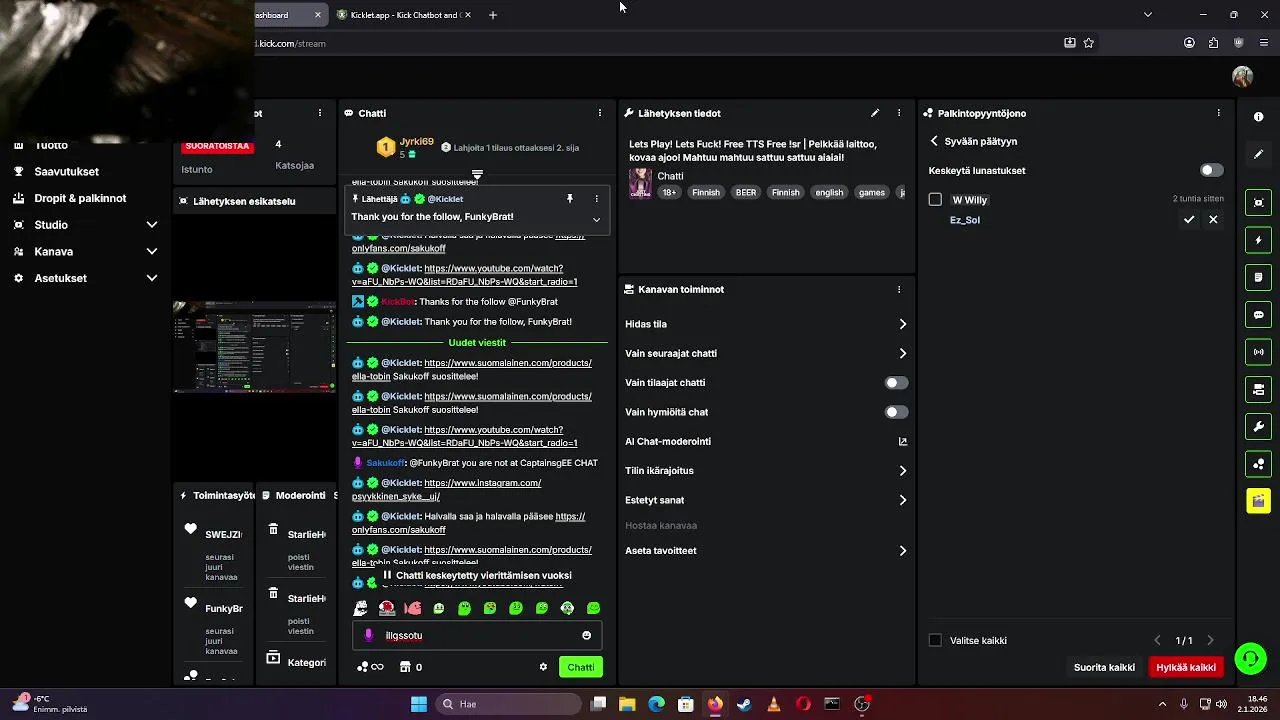Accept Ez_Sol reward with checkmark
The image size is (1280, 720).
[x=1189, y=219]
